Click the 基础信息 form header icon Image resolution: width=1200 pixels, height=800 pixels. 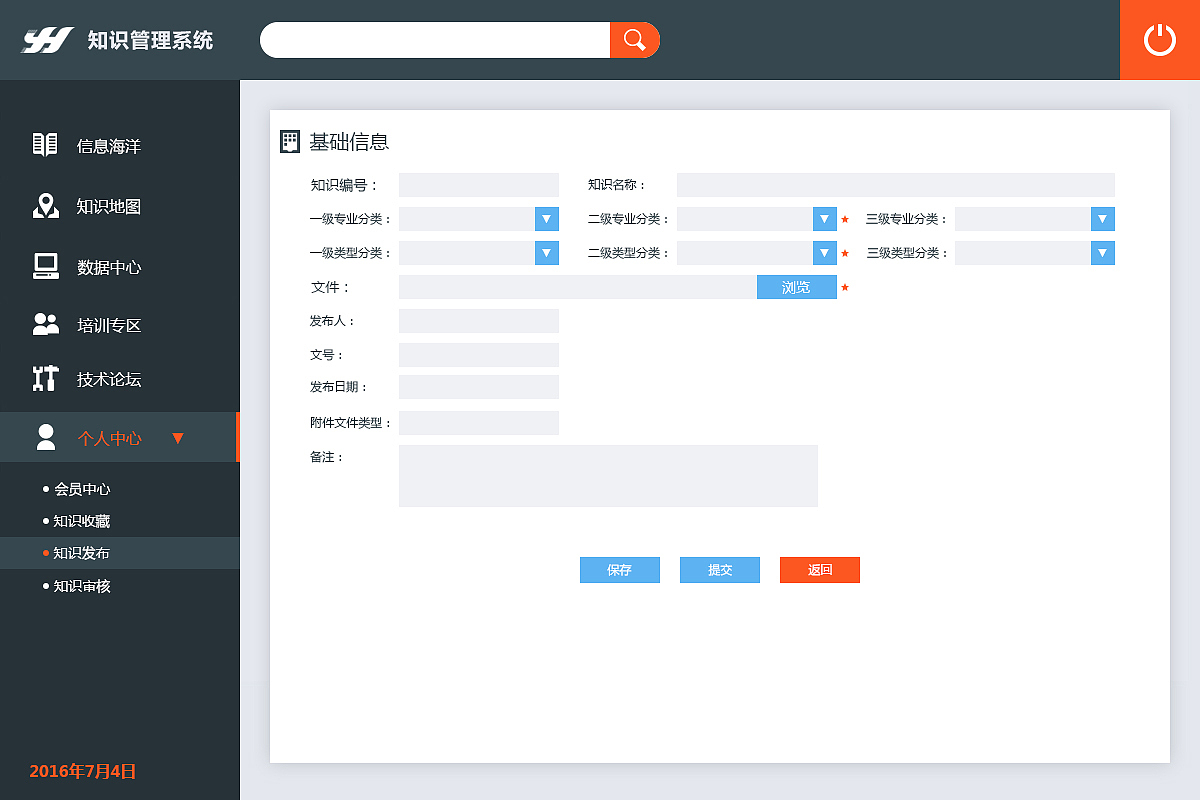[289, 141]
